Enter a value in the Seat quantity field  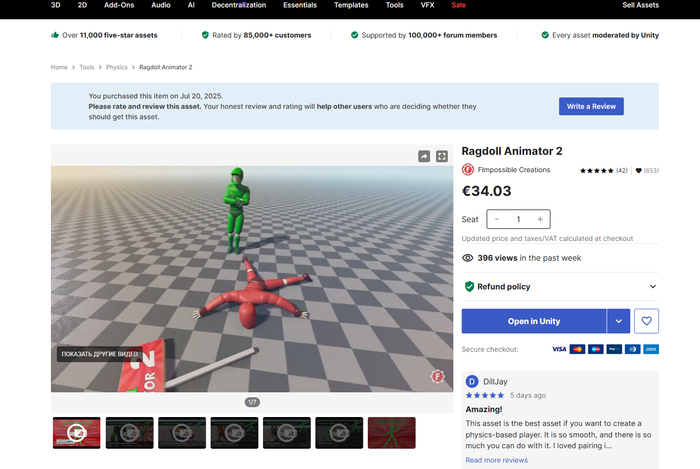tap(518, 219)
